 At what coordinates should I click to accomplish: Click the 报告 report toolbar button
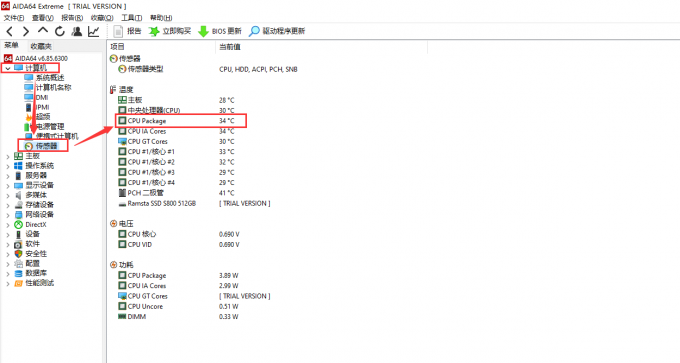[x=128, y=31]
